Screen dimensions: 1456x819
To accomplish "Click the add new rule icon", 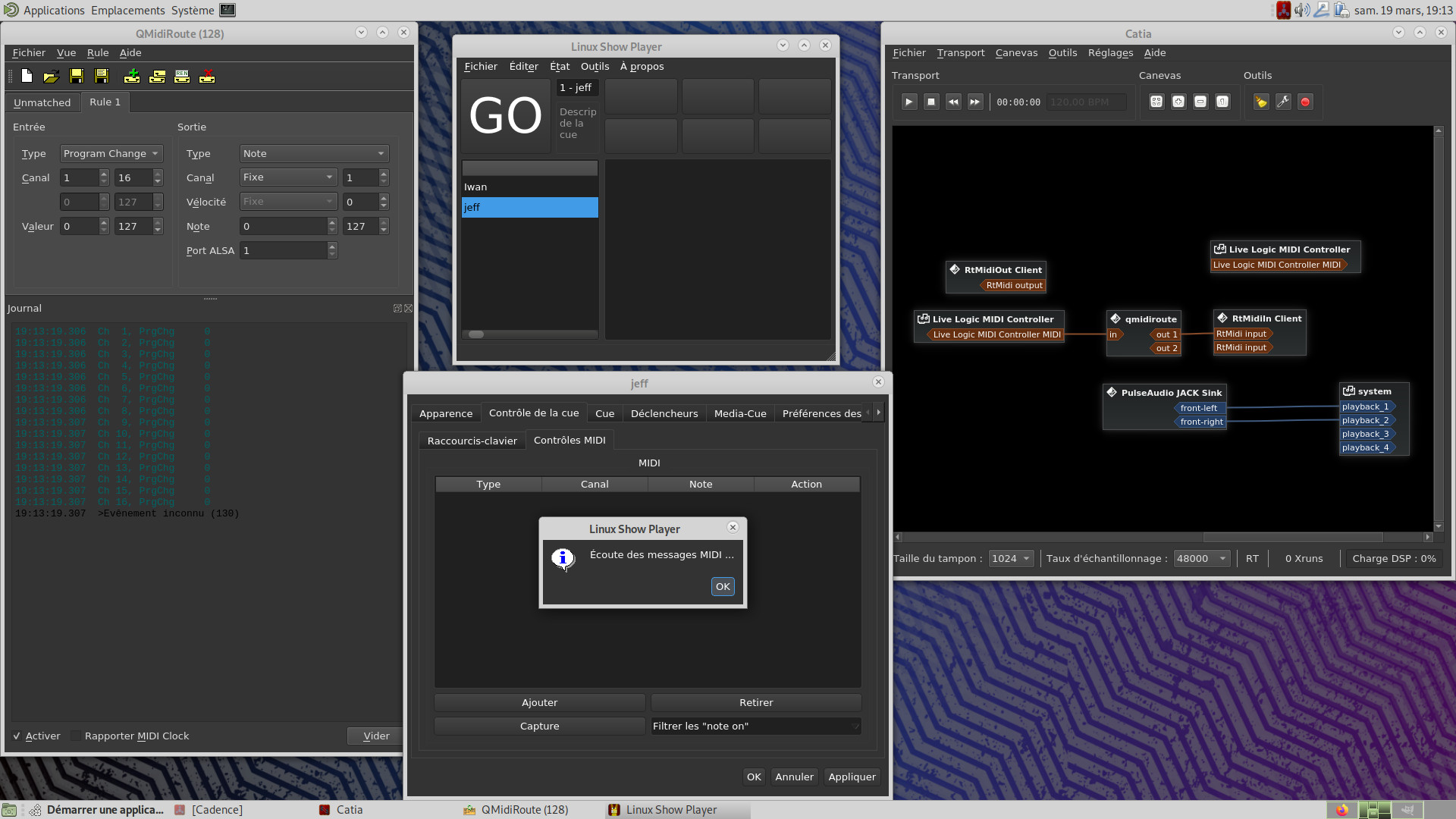I will (132, 77).
